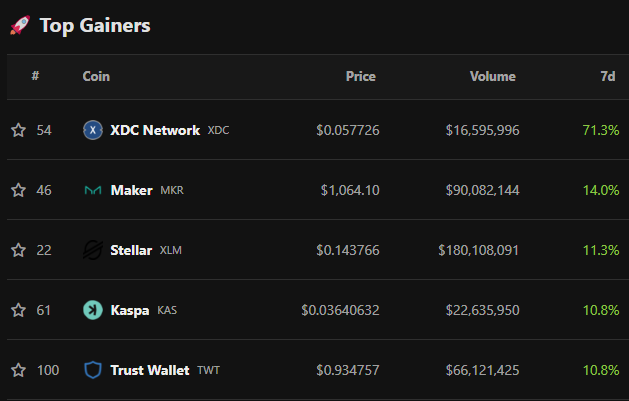Open the Stellar coin page
Screen dimensions: 629x401
131,250
